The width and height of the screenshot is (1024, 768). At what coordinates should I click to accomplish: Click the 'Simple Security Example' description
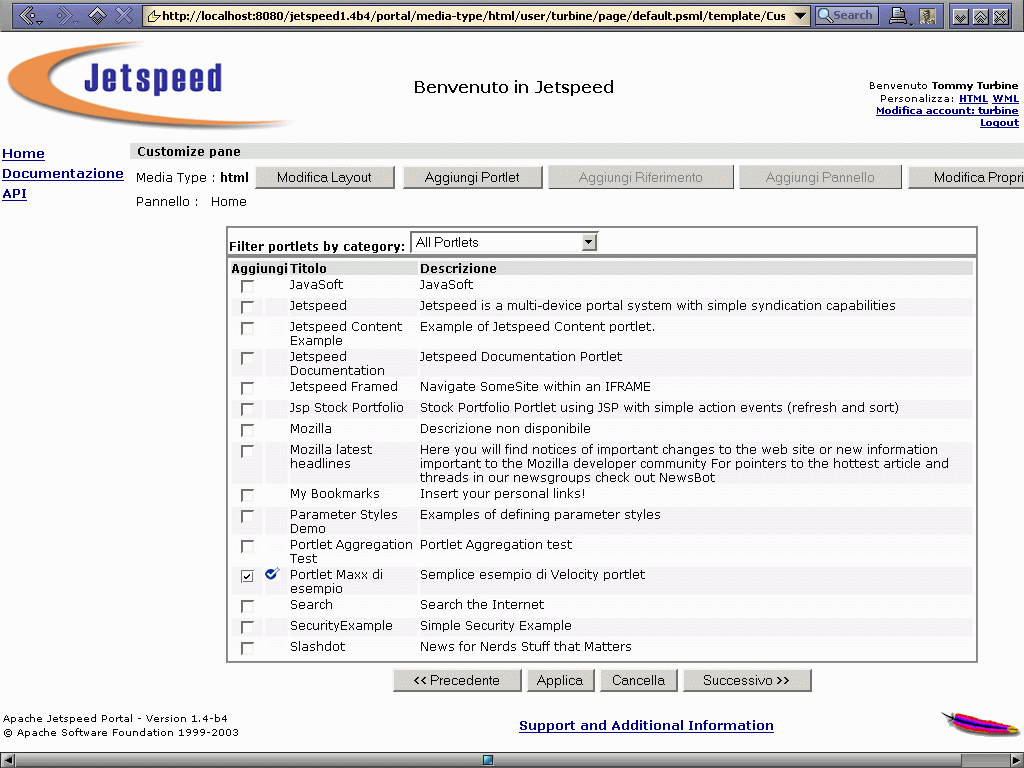click(496, 626)
